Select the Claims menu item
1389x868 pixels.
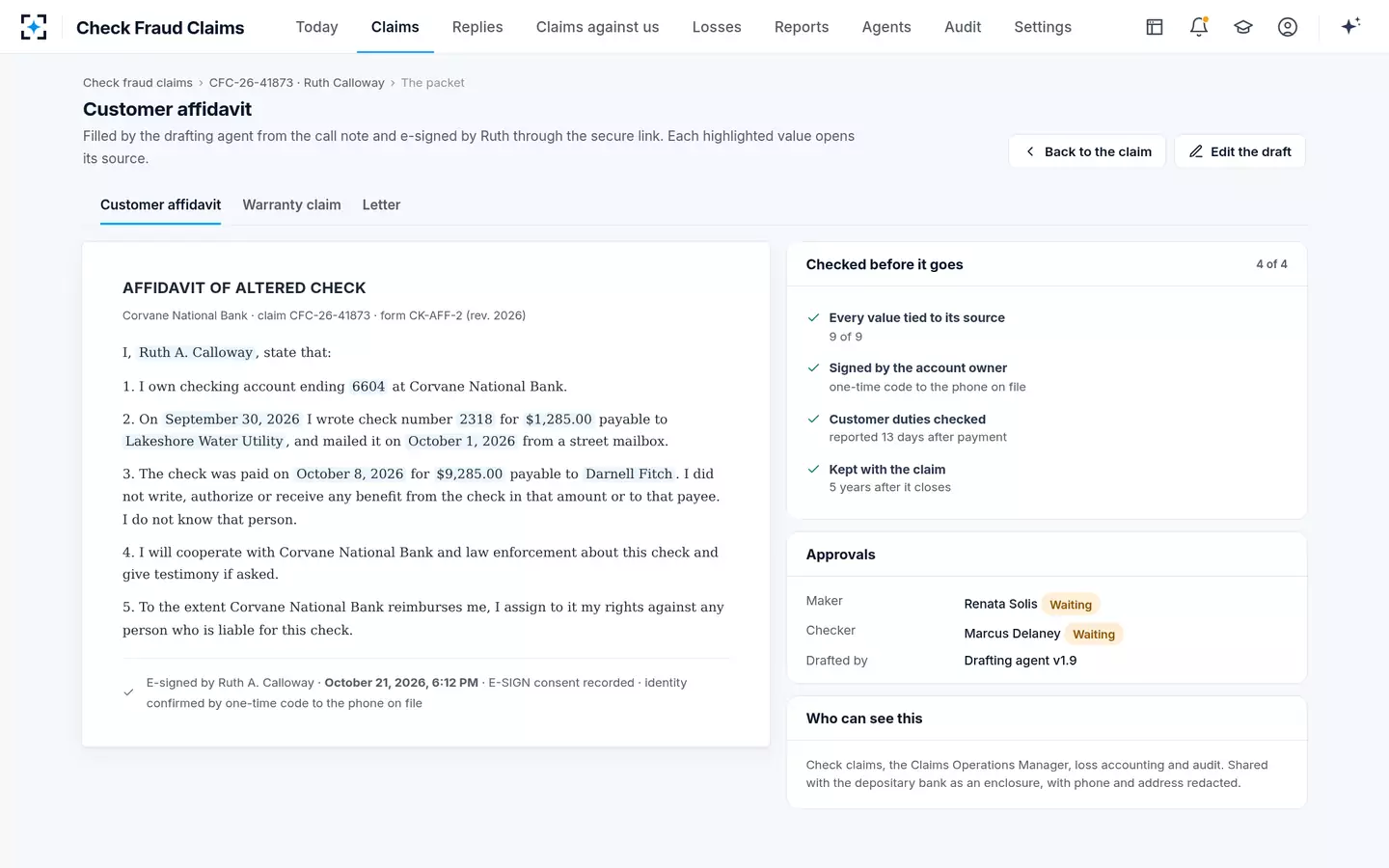click(x=395, y=27)
